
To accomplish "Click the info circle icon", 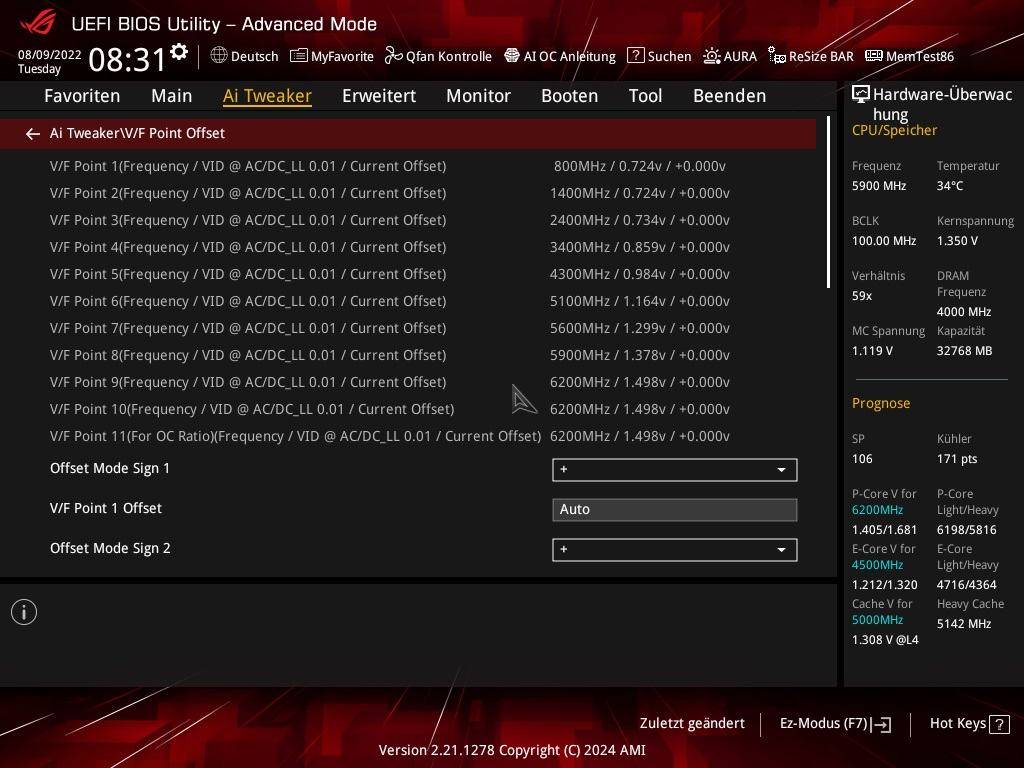I will click(x=24, y=612).
